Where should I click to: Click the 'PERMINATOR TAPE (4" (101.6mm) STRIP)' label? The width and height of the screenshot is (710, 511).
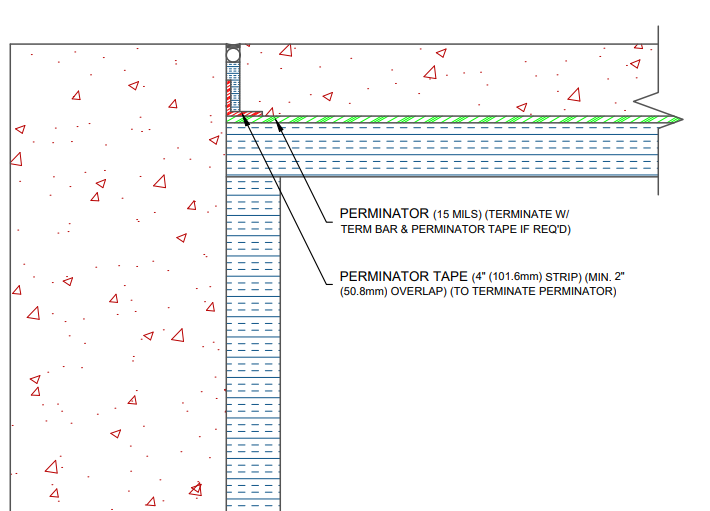click(x=461, y=276)
